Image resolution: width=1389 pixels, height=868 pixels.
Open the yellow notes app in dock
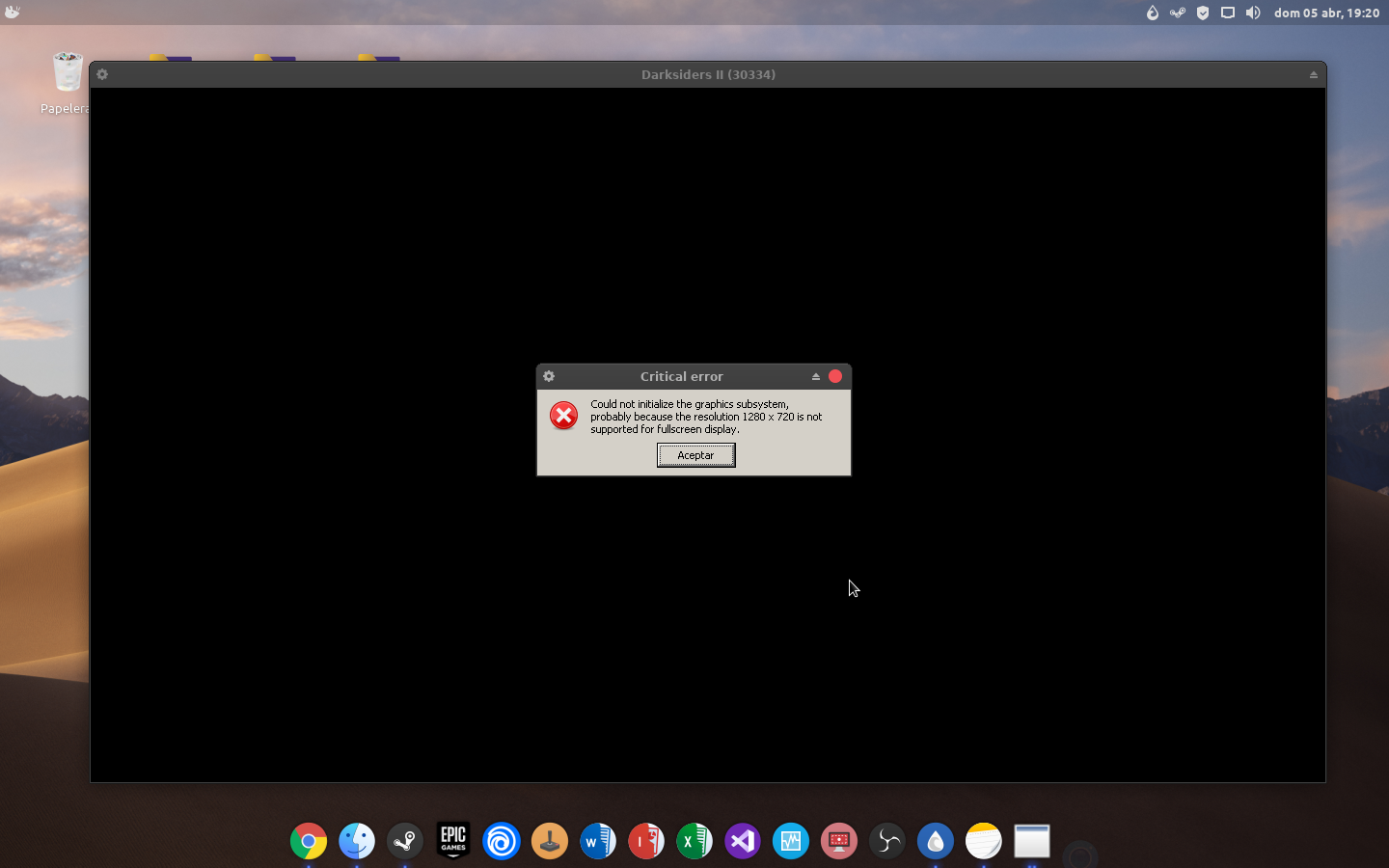pyautogui.click(x=984, y=841)
